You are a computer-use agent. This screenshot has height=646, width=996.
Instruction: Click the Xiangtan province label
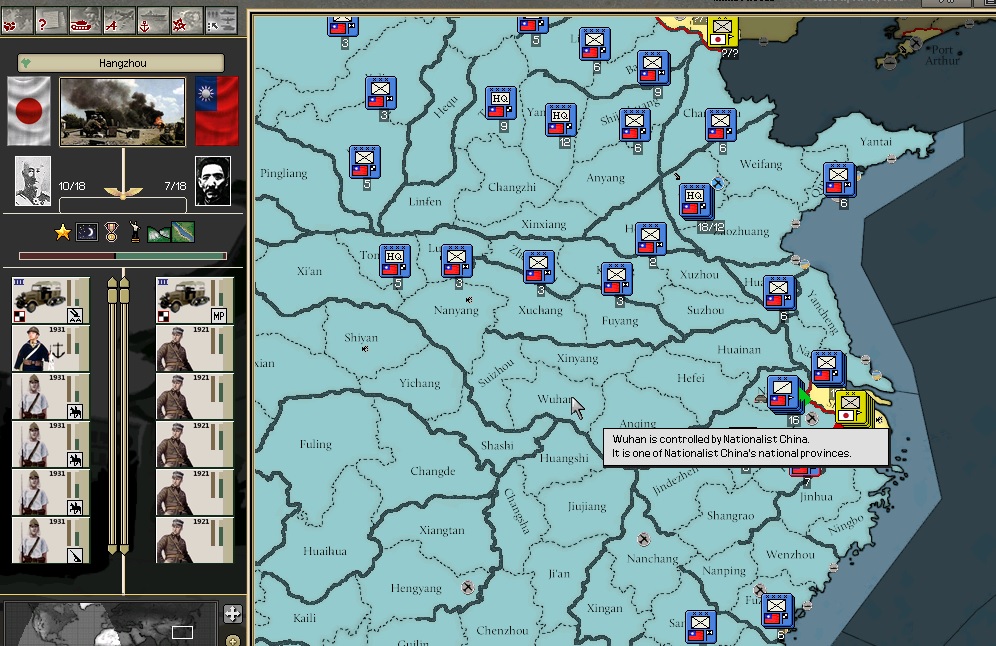[441, 530]
